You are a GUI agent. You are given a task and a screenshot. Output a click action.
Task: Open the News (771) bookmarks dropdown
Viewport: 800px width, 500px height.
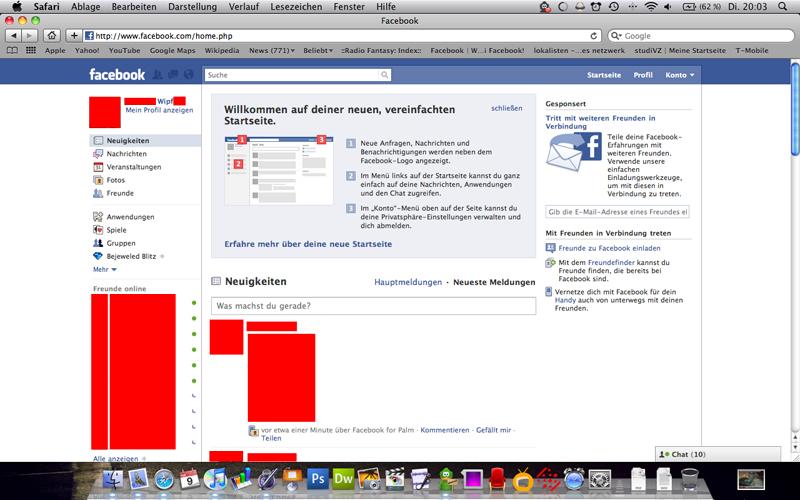(271, 51)
